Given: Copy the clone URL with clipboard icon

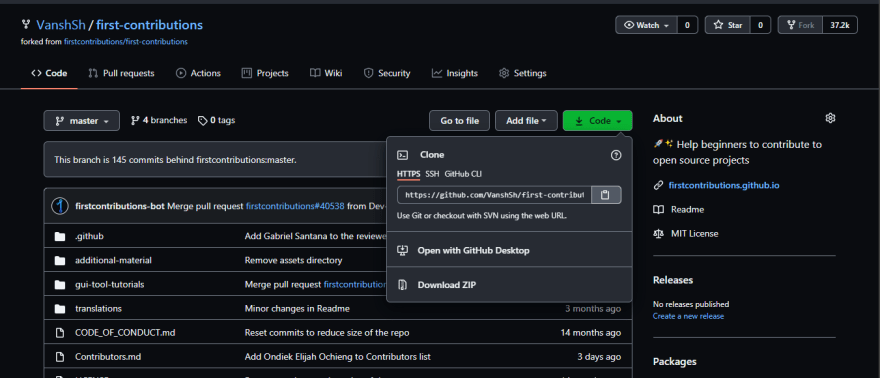Looking at the screenshot, I should coord(606,195).
